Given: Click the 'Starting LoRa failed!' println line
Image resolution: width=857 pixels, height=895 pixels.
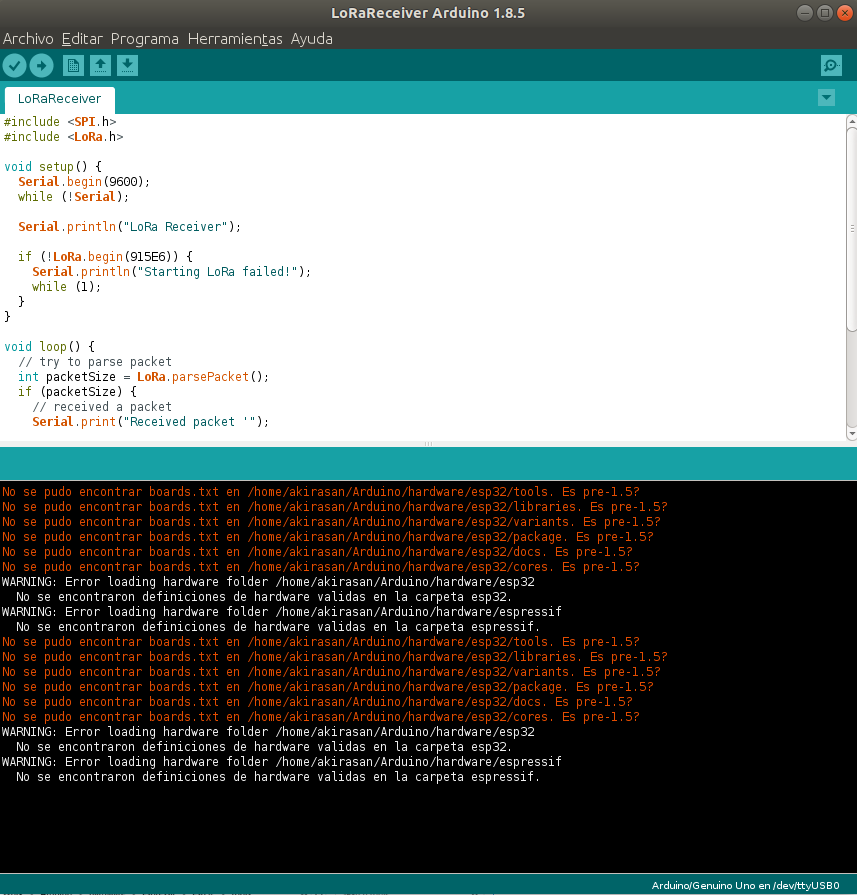Looking at the screenshot, I should pyautogui.click(x=171, y=272).
